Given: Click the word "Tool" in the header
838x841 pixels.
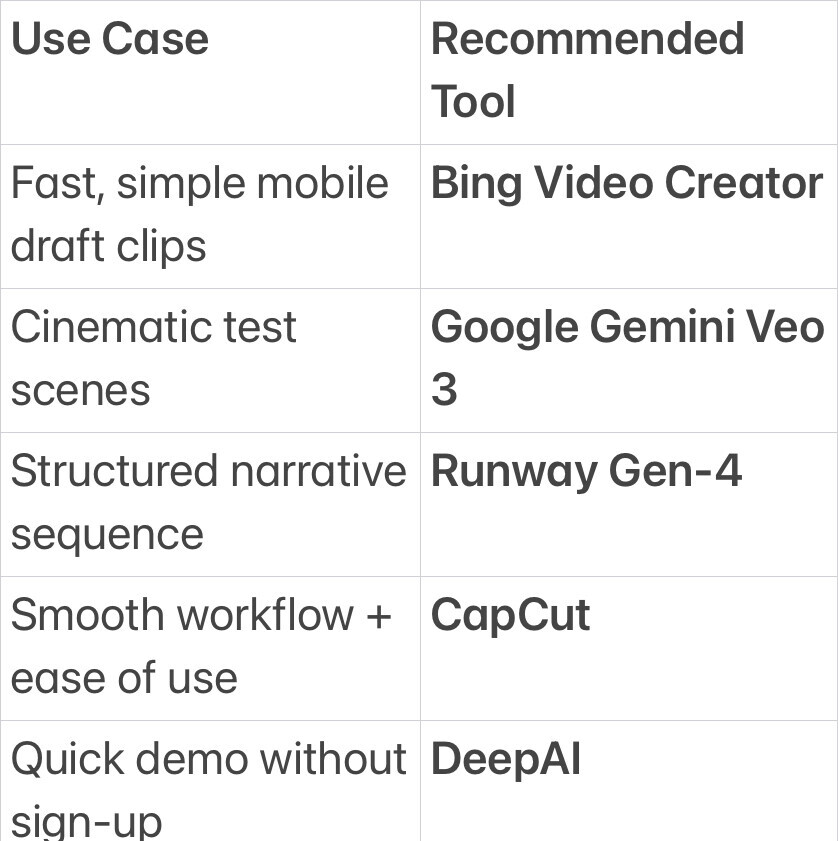Looking at the screenshot, I should coord(473,102).
